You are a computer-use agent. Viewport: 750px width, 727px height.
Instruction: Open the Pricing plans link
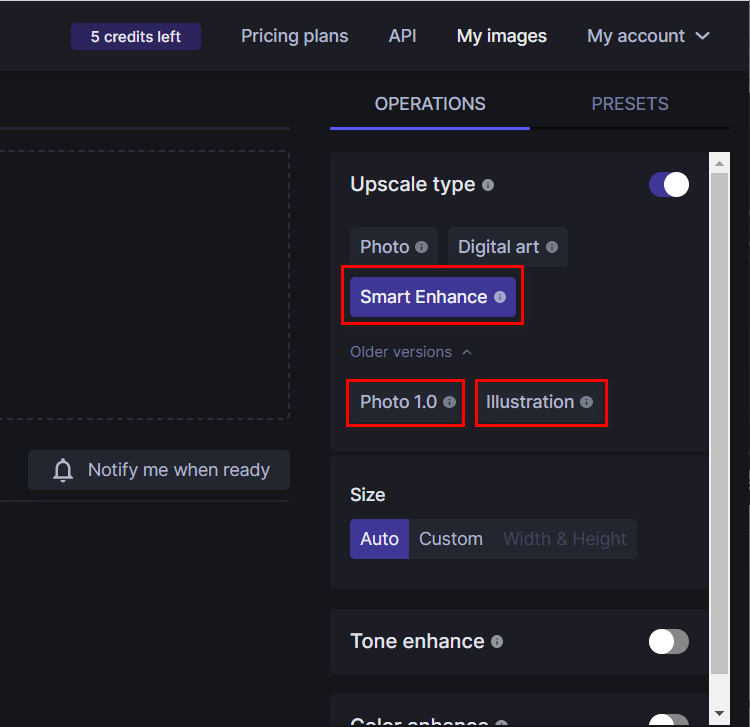[x=294, y=36]
